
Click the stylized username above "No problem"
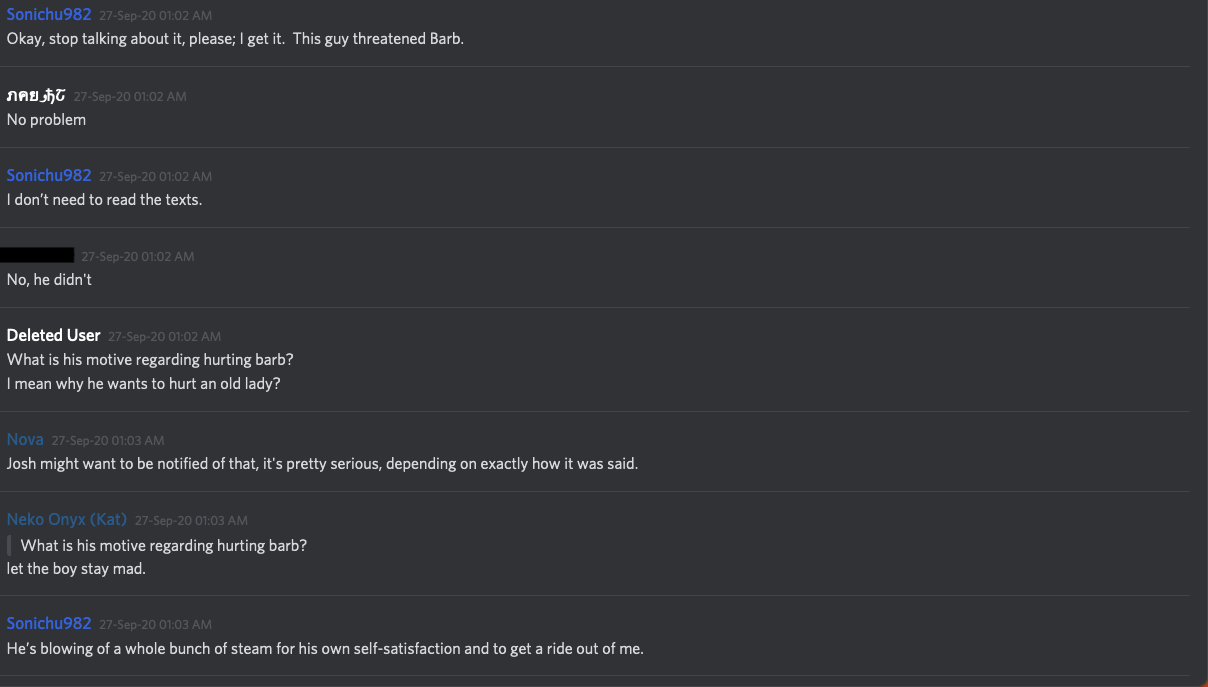36,96
